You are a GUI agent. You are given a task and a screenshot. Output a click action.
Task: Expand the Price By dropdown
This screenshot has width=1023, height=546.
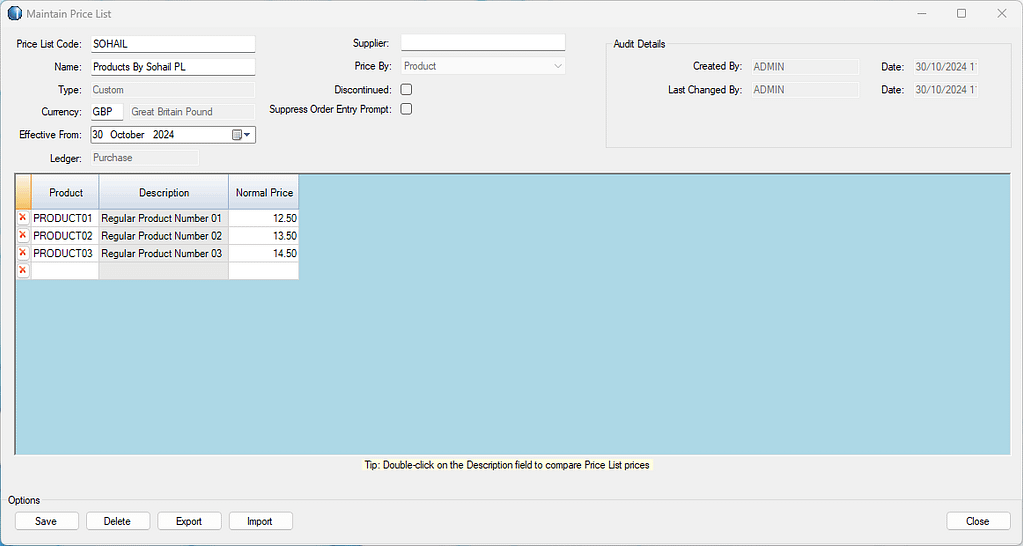557,67
